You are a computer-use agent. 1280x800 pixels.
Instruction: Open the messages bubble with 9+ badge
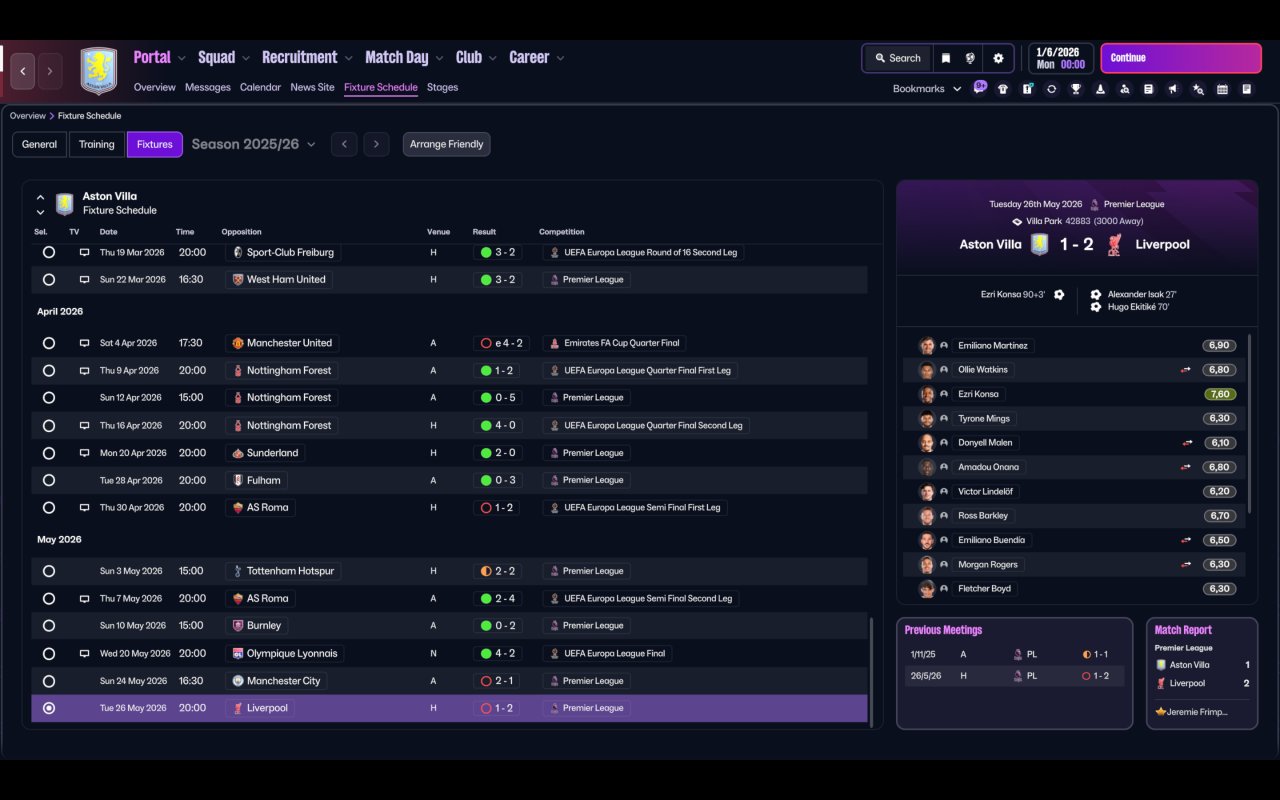click(x=979, y=88)
